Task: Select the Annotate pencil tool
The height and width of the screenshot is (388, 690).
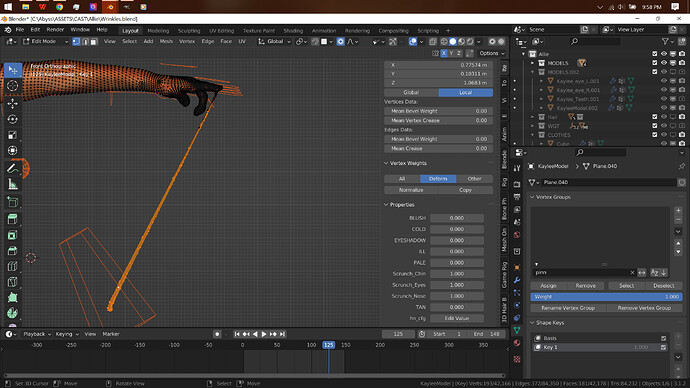Action: 12,168
